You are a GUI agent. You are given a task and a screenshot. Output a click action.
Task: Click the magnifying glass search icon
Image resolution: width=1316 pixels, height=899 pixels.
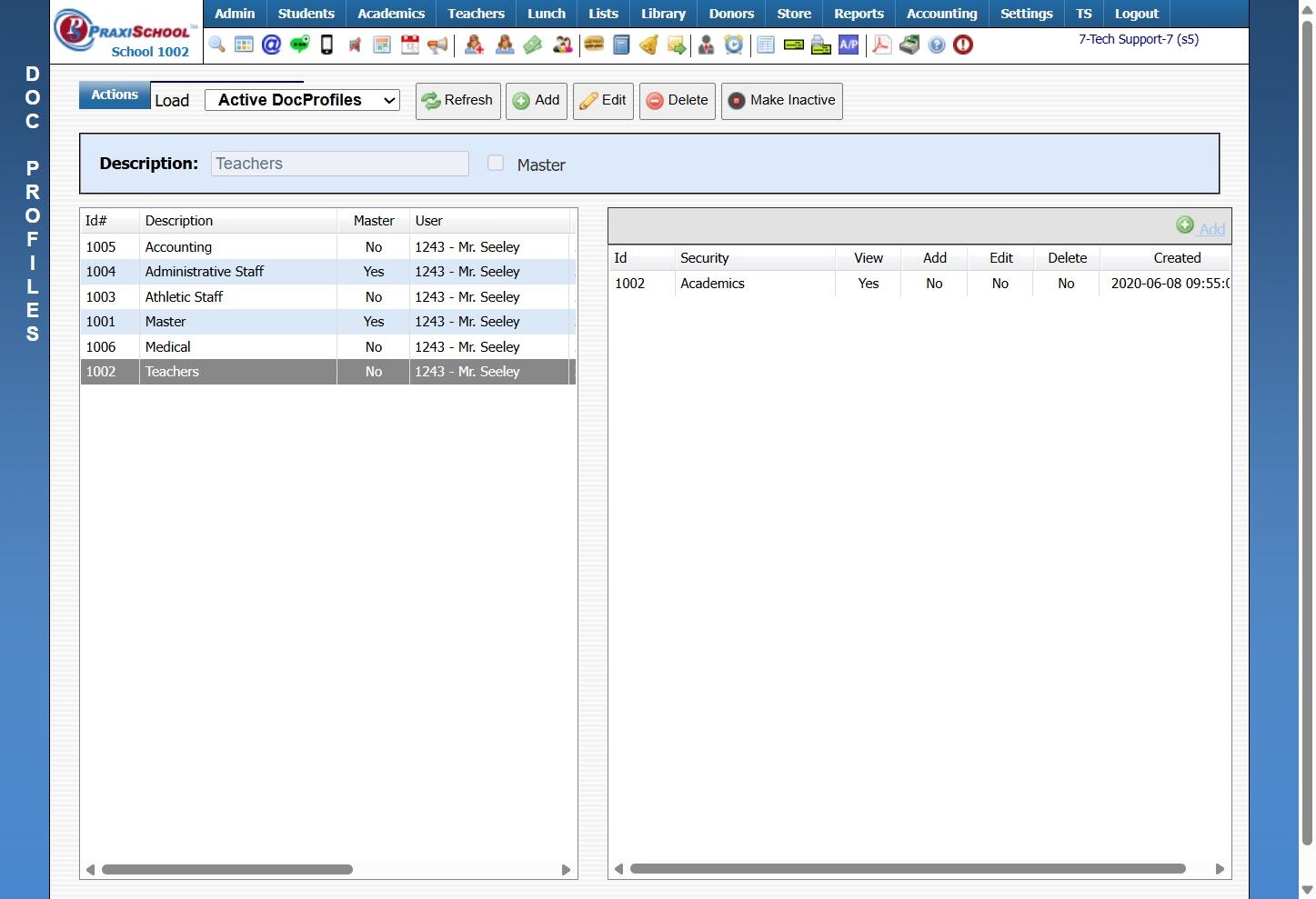[x=216, y=45]
